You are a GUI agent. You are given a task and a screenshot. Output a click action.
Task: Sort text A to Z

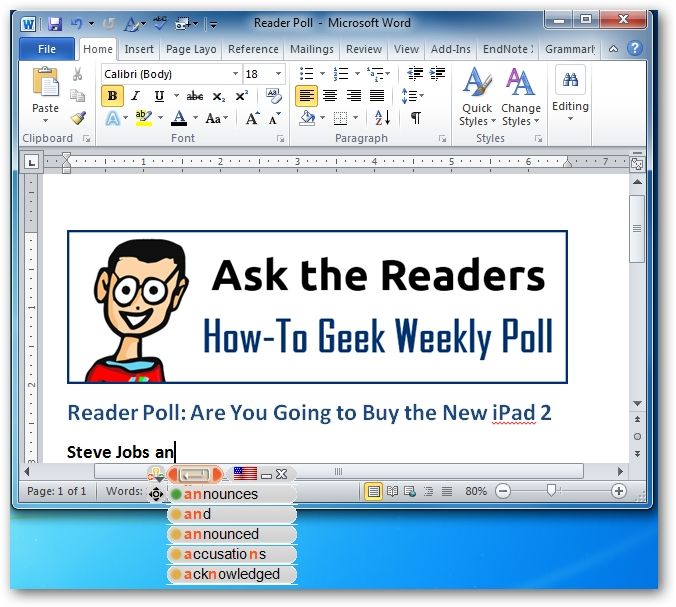pos(382,118)
